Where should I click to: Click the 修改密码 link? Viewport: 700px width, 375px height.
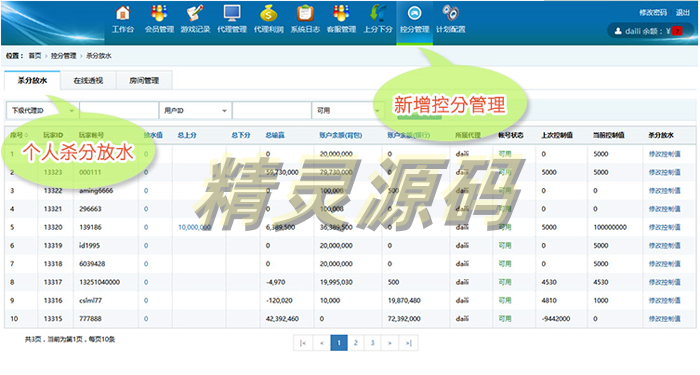point(653,12)
